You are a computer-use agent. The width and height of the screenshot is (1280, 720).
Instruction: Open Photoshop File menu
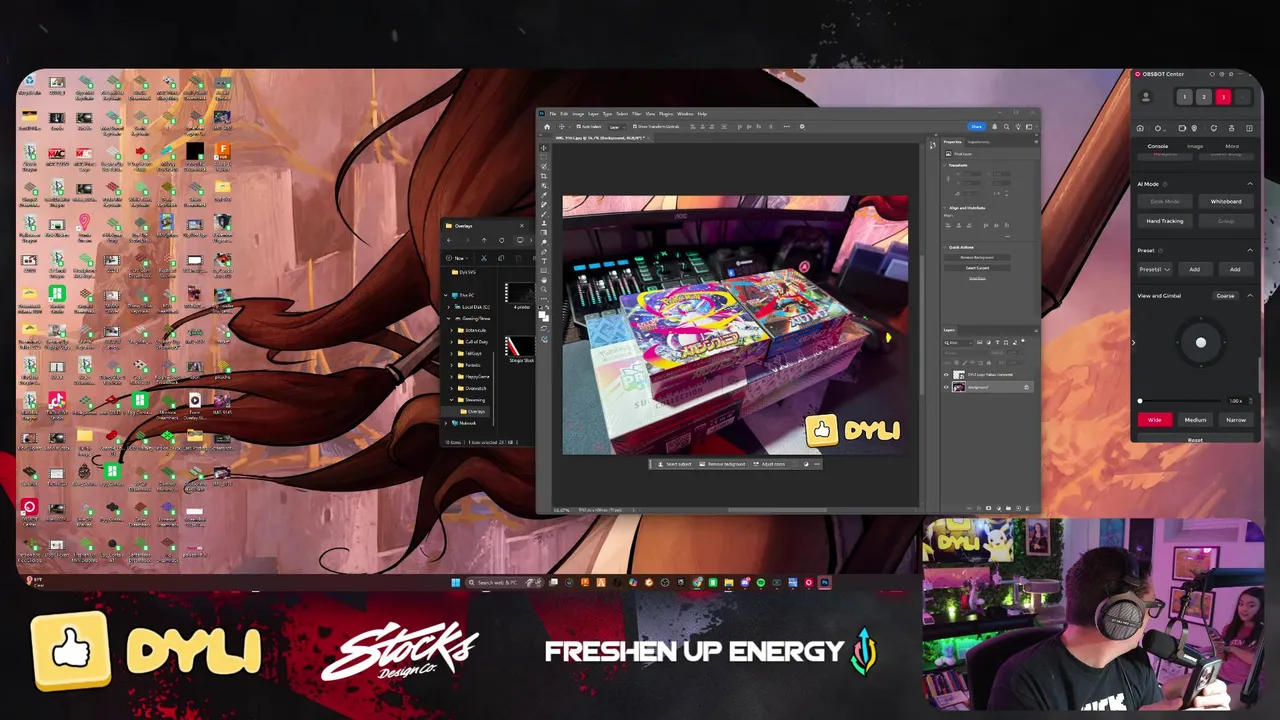click(553, 114)
